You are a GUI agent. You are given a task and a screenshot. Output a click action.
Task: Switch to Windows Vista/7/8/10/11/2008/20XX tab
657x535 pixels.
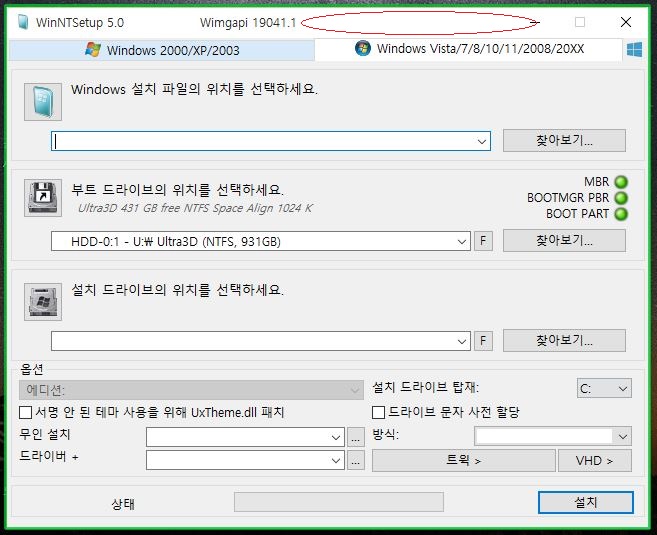(x=468, y=49)
